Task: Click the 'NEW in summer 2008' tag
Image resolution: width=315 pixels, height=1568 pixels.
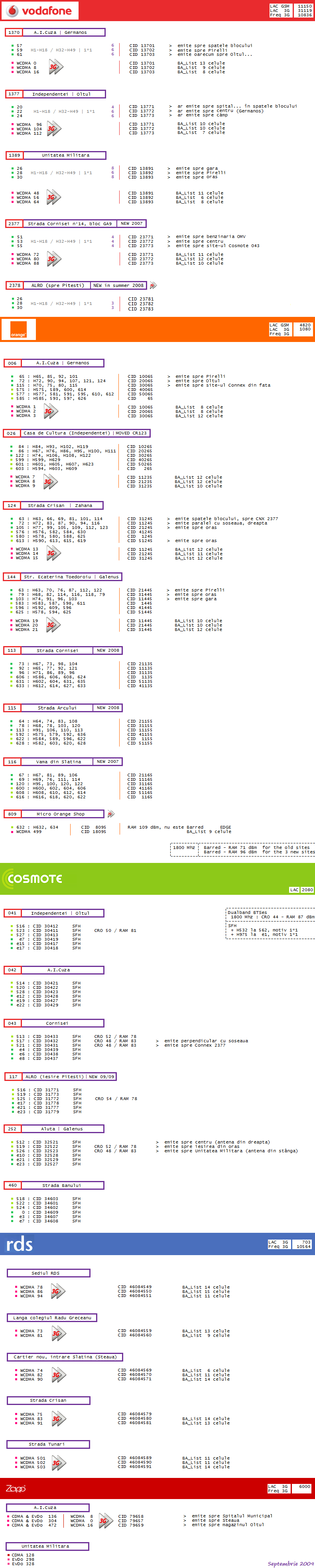Action: point(119,285)
